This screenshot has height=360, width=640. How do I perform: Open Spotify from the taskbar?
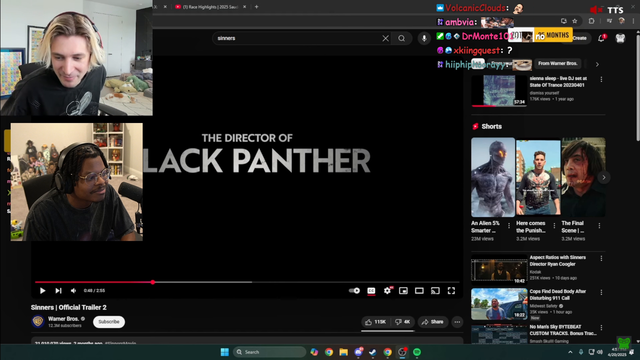point(417,352)
